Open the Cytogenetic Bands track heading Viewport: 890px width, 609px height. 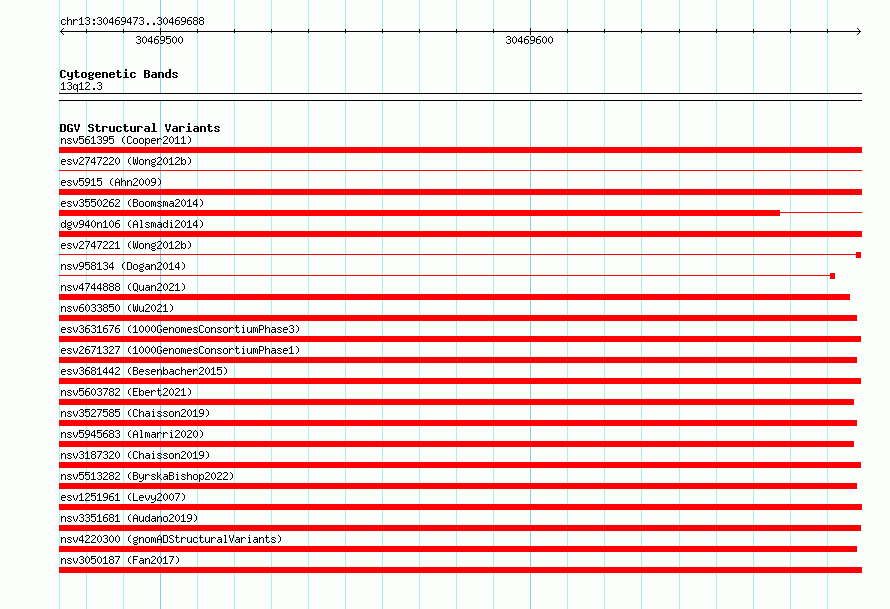point(119,74)
